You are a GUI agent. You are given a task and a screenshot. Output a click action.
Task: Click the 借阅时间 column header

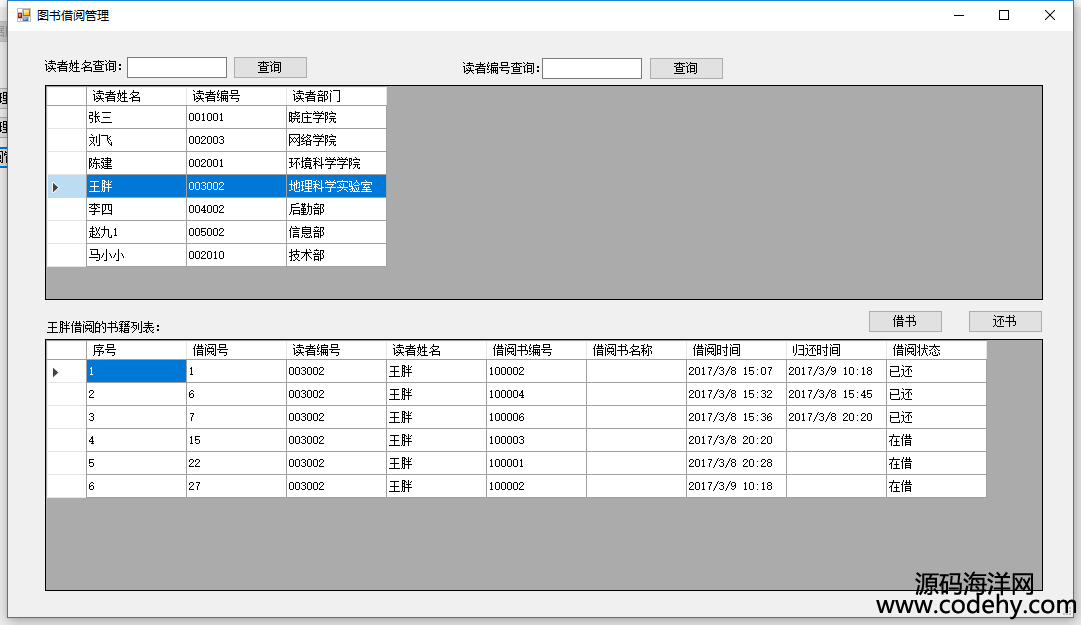tap(735, 350)
